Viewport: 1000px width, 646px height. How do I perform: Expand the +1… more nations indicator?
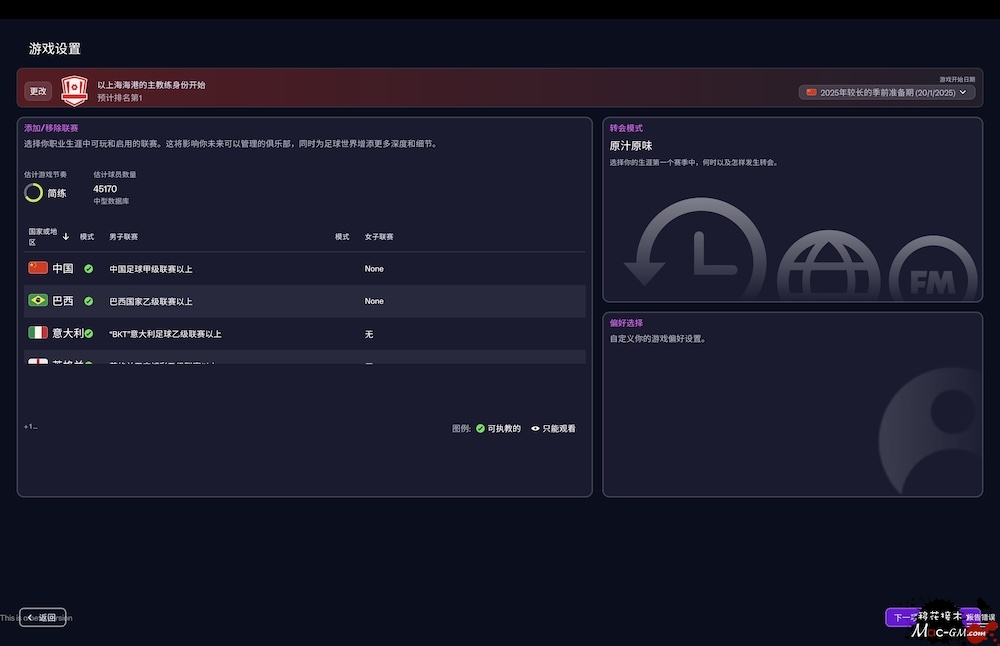[31, 427]
